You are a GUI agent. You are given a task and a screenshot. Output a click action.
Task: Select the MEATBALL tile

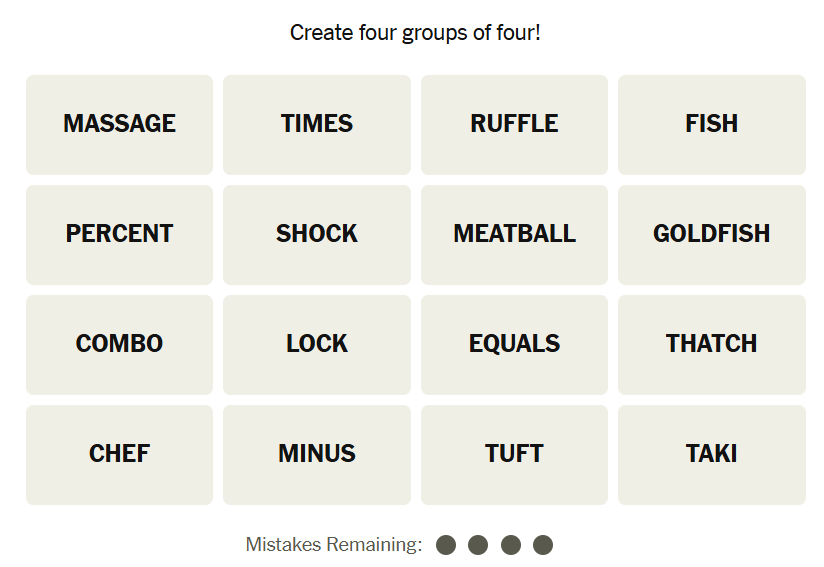(514, 234)
